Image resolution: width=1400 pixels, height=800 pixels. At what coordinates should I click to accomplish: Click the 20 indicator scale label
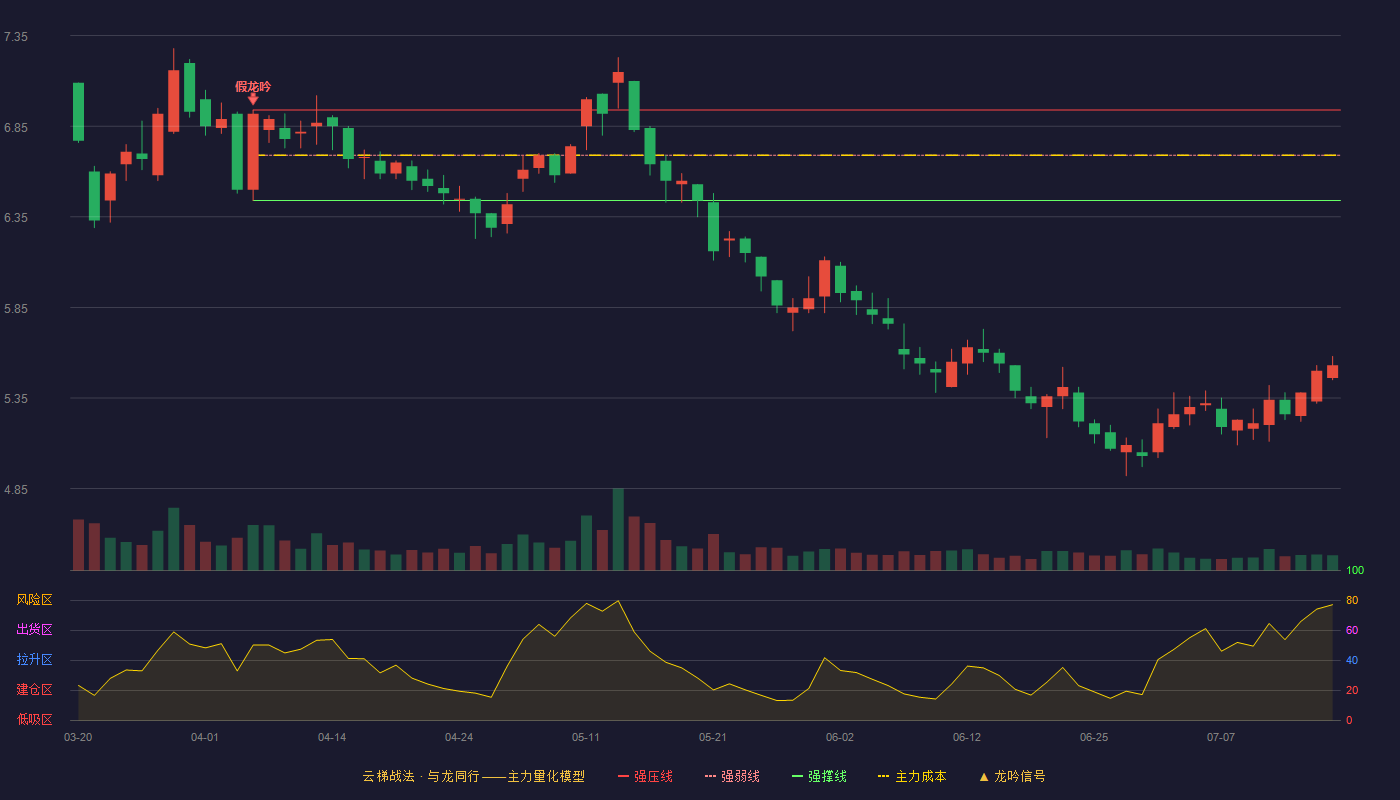click(1352, 690)
